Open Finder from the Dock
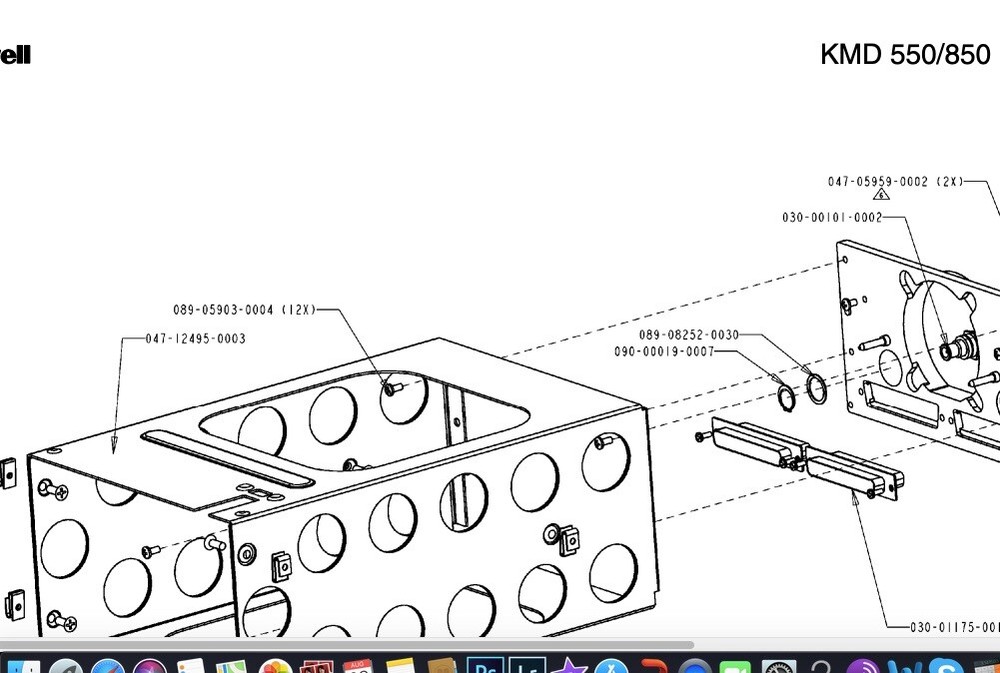Image resolution: width=1000 pixels, height=673 pixels. 23,665
